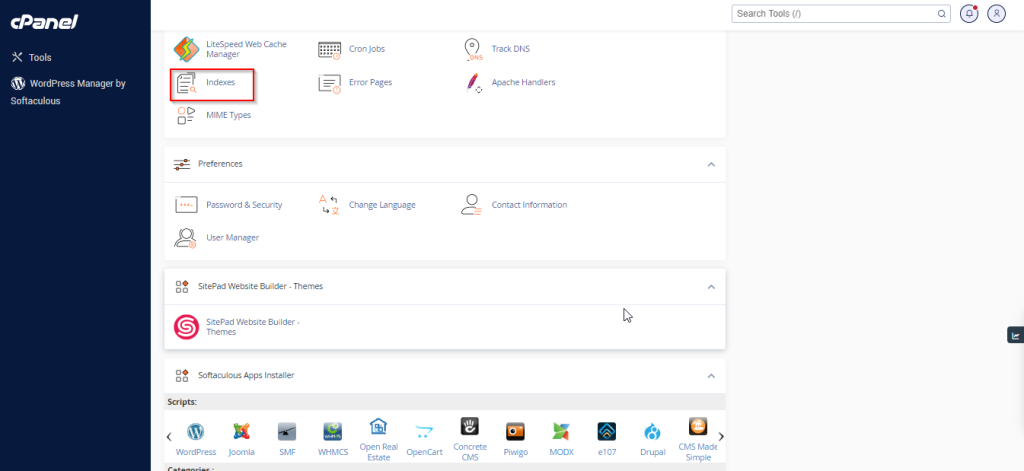Select the WHMCS script icon
This screenshot has height=471, width=1024.
[x=332, y=432]
